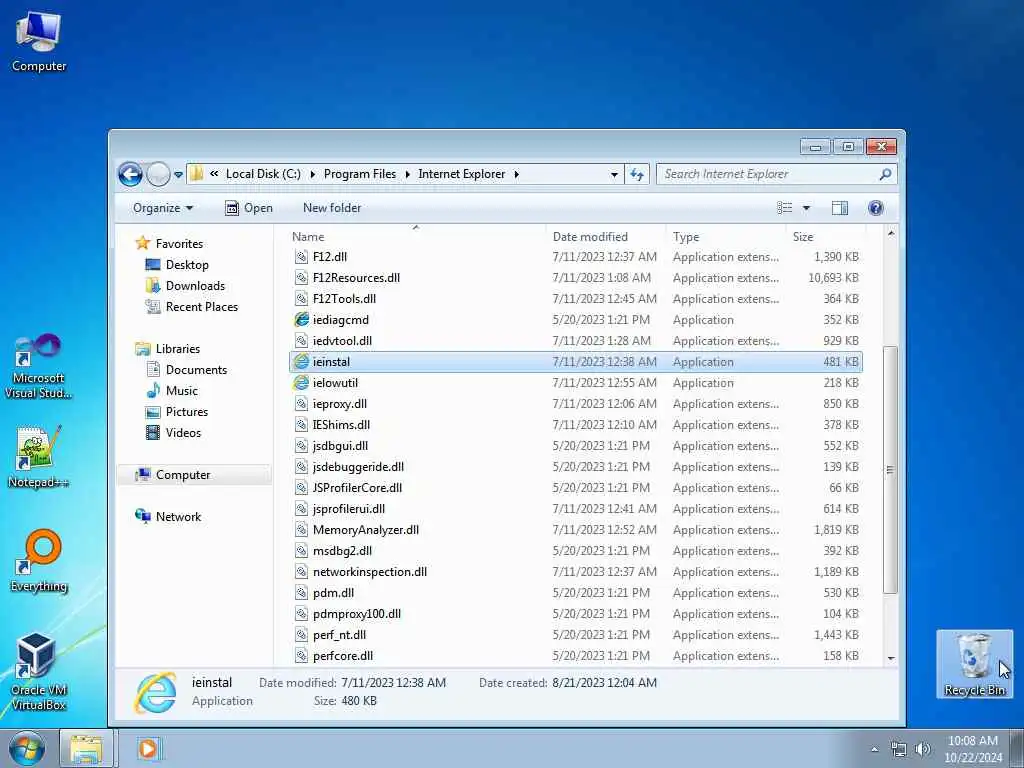The width and height of the screenshot is (1024, 768).
Task: Open the Organize dropdown menu
Action: 163,208
